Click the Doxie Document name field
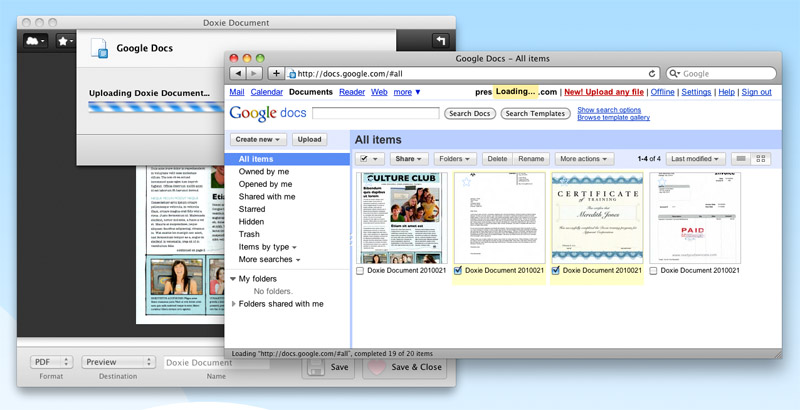 click(x=216, y=363)
